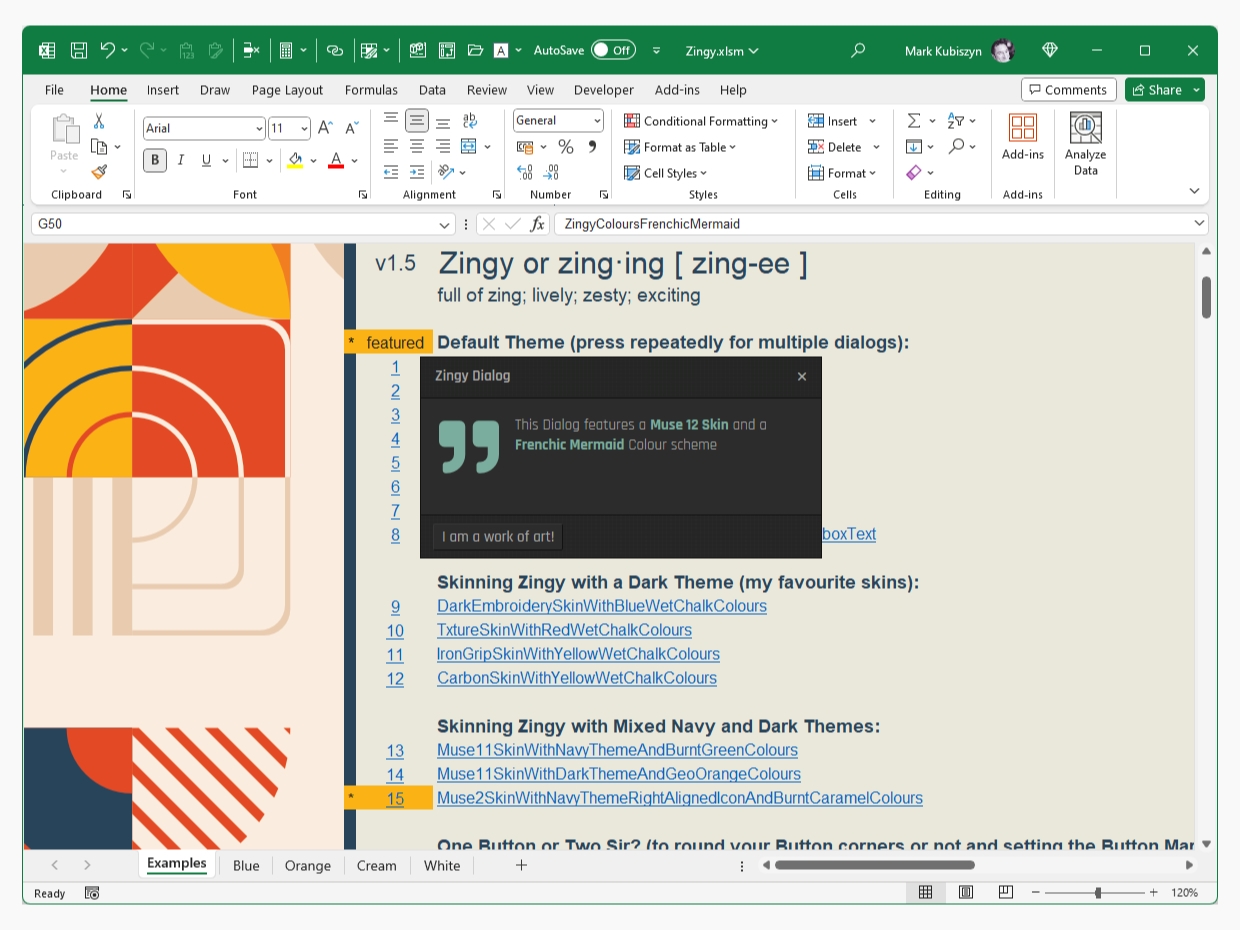Click the Increase Font Size icon

point(325,128)
